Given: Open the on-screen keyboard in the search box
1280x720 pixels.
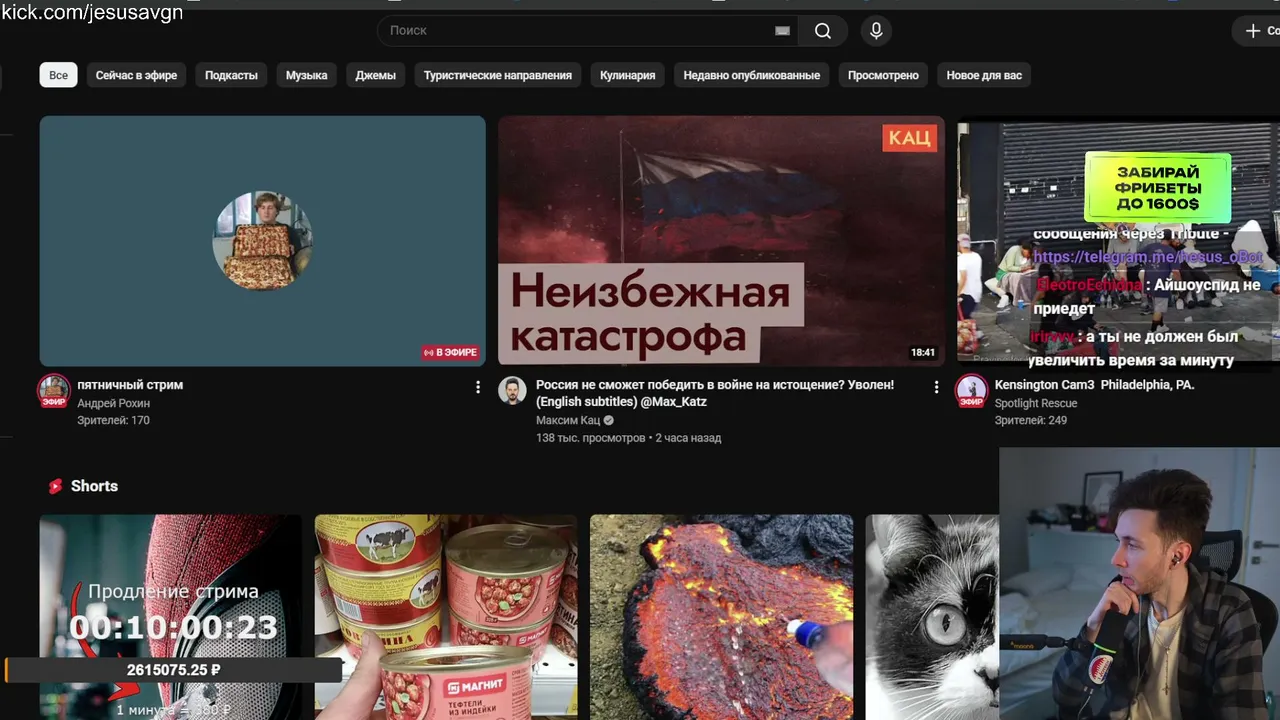Looking at the screenshot, I should click(782, 31).
